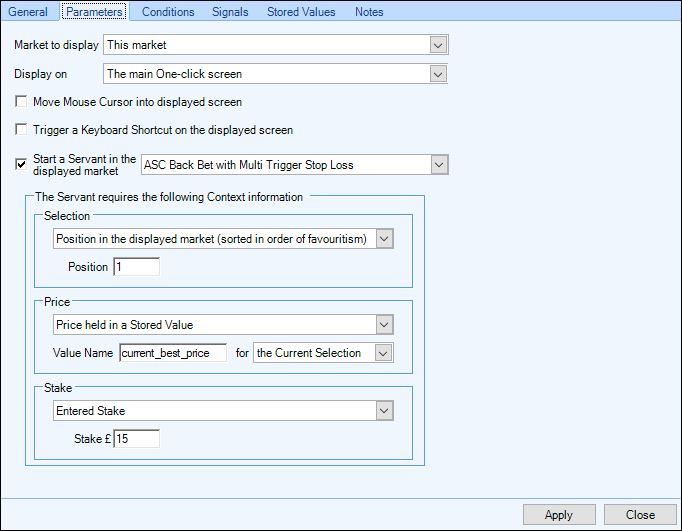Open the Conditions tab
682x531 pixels.
coord(168,12)
